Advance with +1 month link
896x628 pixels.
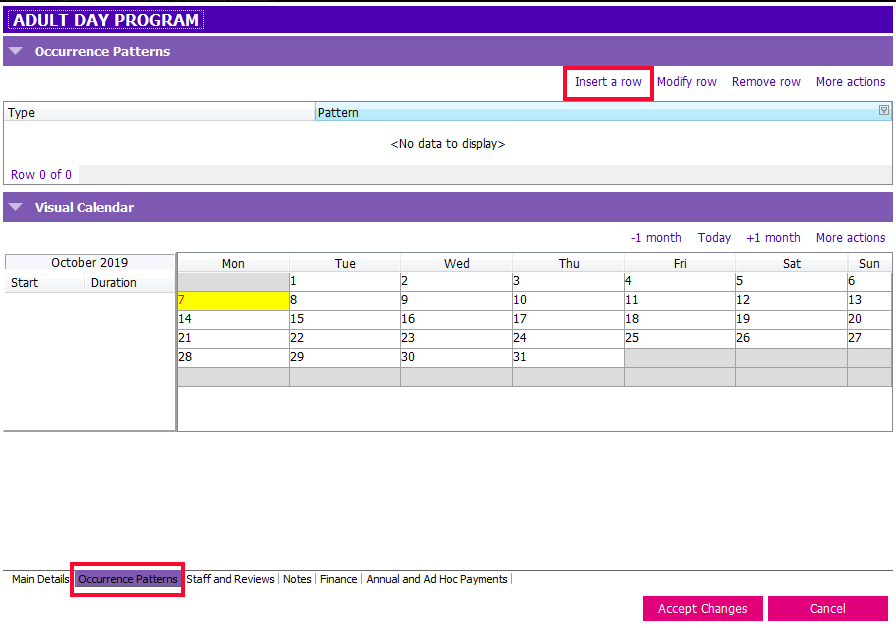(x=773, y=238)
